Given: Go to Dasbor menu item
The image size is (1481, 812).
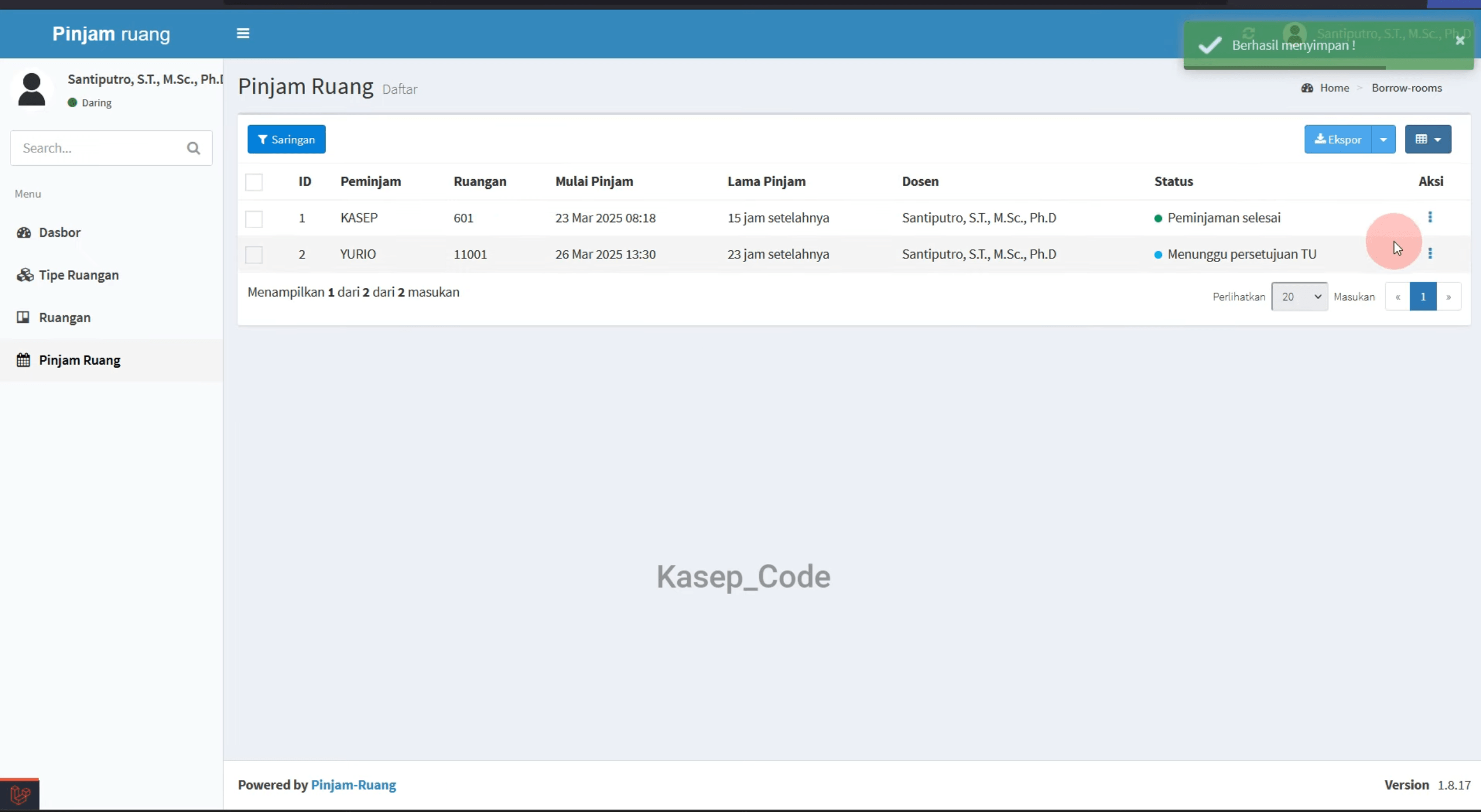Looking at the screenshot, I should (x=60, y=232).
